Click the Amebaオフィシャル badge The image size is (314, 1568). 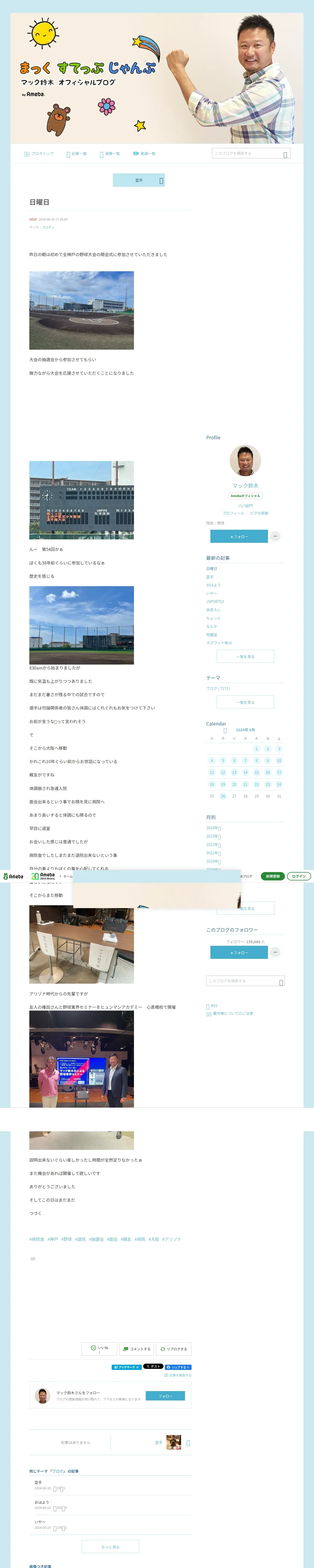(245, 496)
